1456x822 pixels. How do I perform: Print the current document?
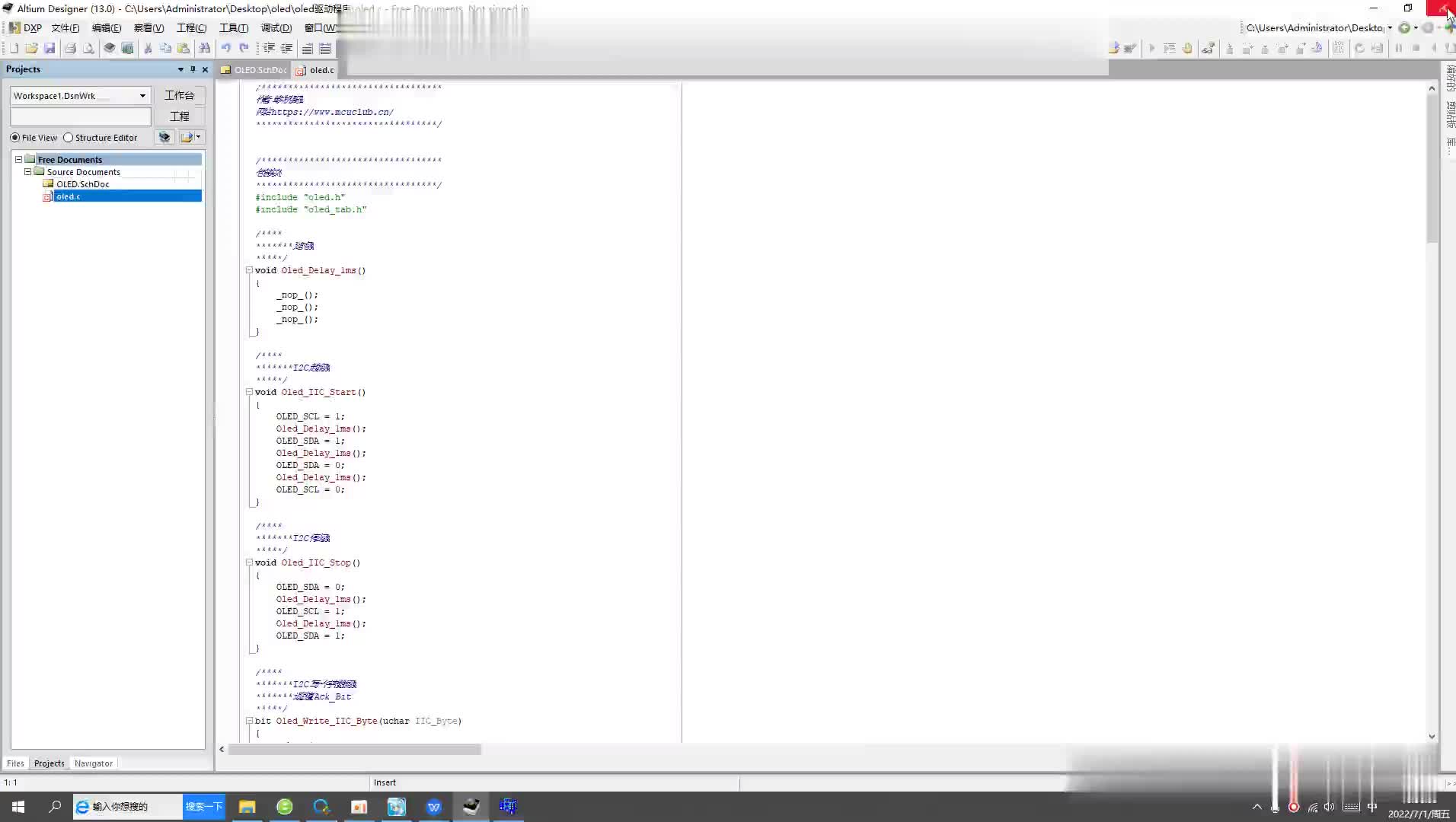click(70, 48)
